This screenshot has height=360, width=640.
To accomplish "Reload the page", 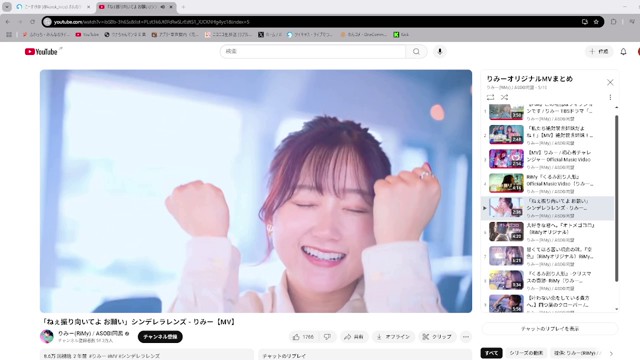I will 32,22.
